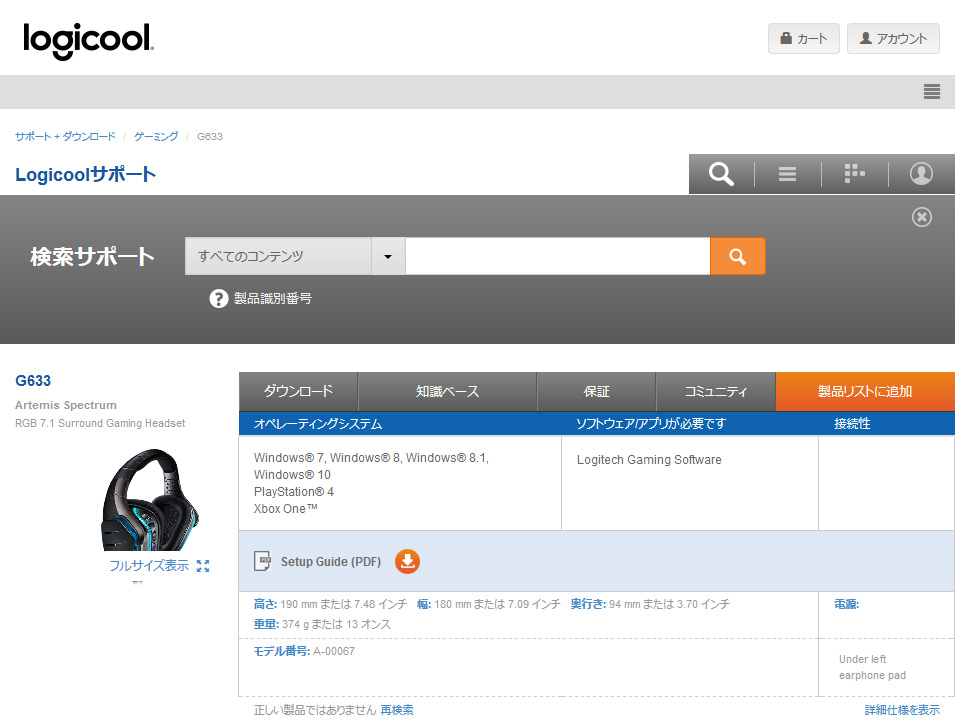Select the Windows® 10 text line
Screen dimensions: 955x723
(x=292, y=474)
